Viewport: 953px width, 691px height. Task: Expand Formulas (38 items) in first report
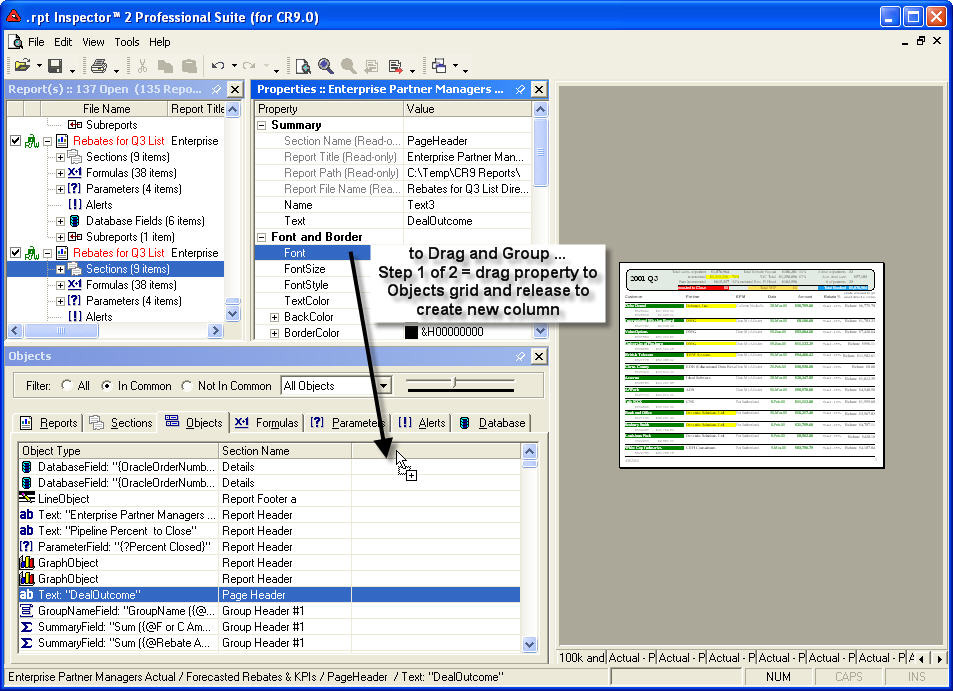pos(60,173)
